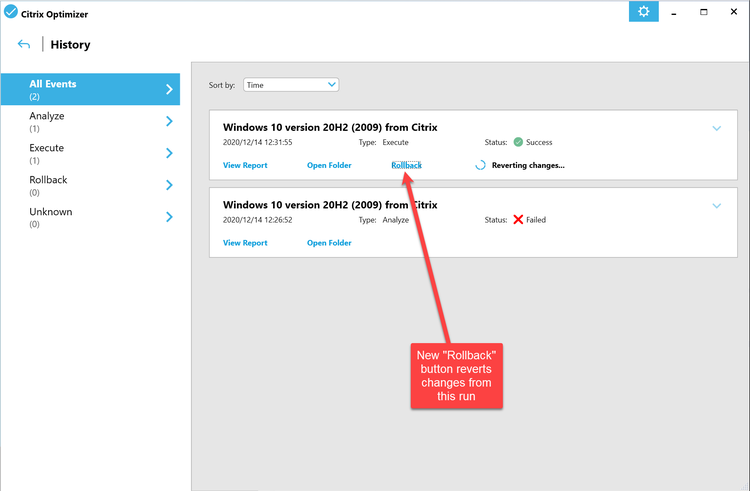
Task: Open Folder for the Execute run
Action: point(329,165)
